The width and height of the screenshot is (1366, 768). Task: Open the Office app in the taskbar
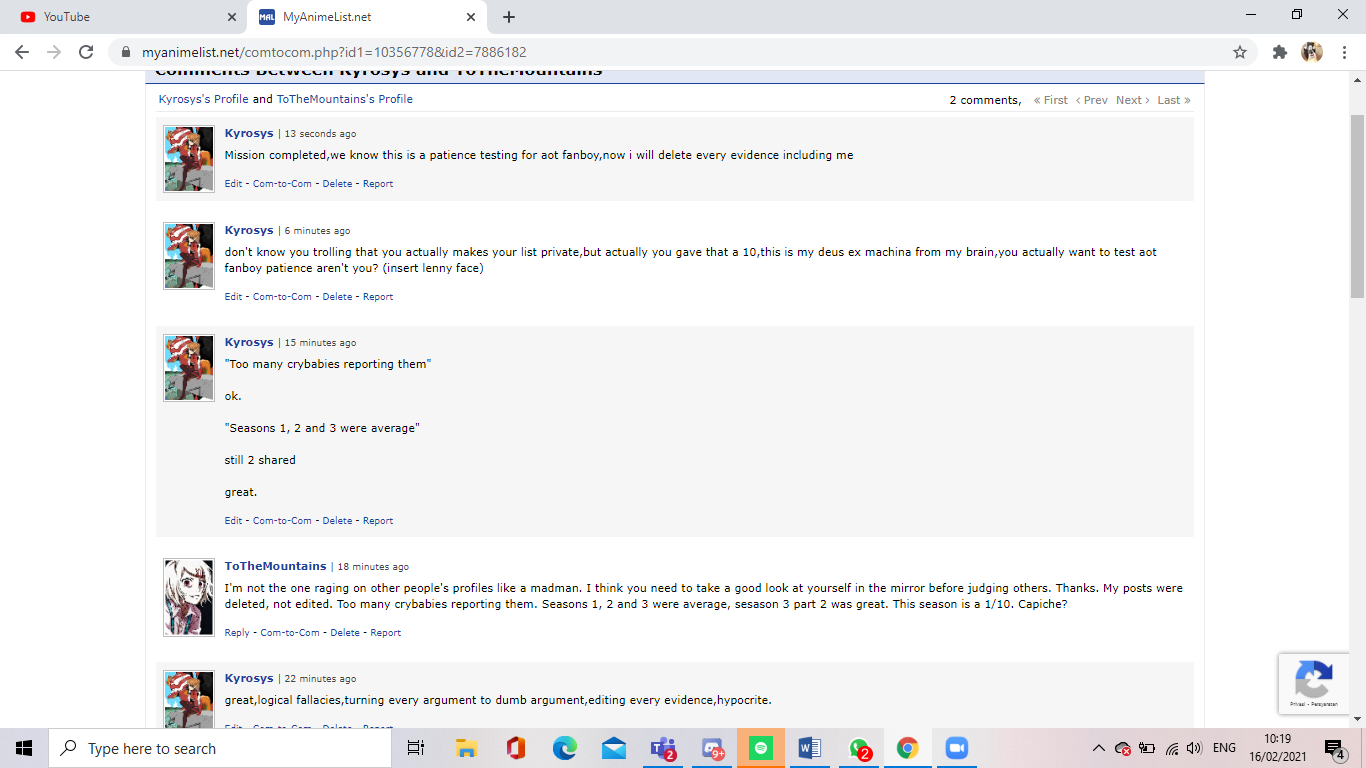[x=515, y=748]
